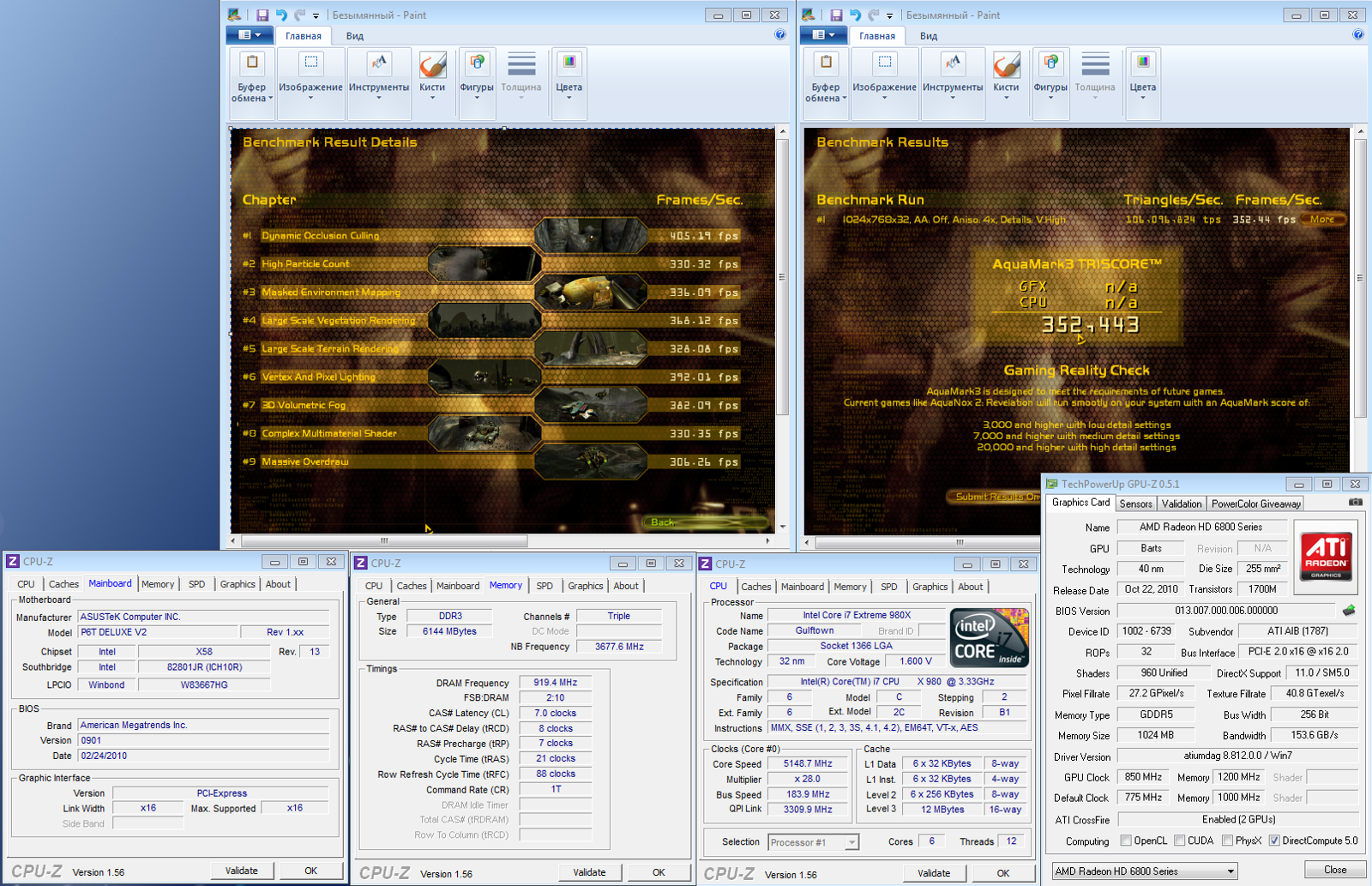
Task: Open Processor #1 selection dropdown in CPU-Z
Action: [813, 842]
